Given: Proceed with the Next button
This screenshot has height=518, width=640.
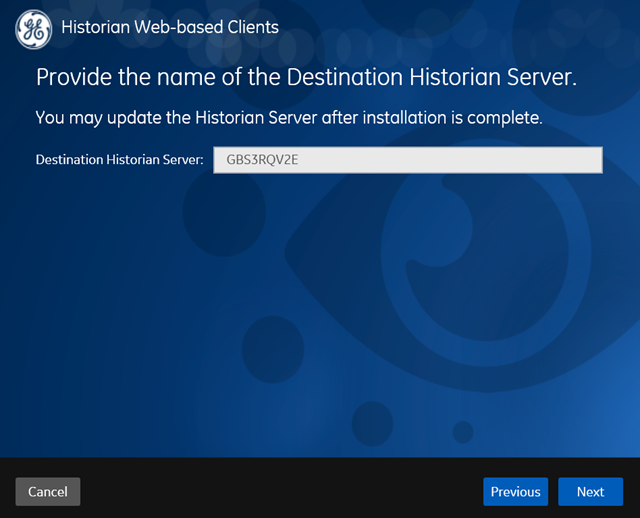Looking at the screenshot, I should 591,491.
